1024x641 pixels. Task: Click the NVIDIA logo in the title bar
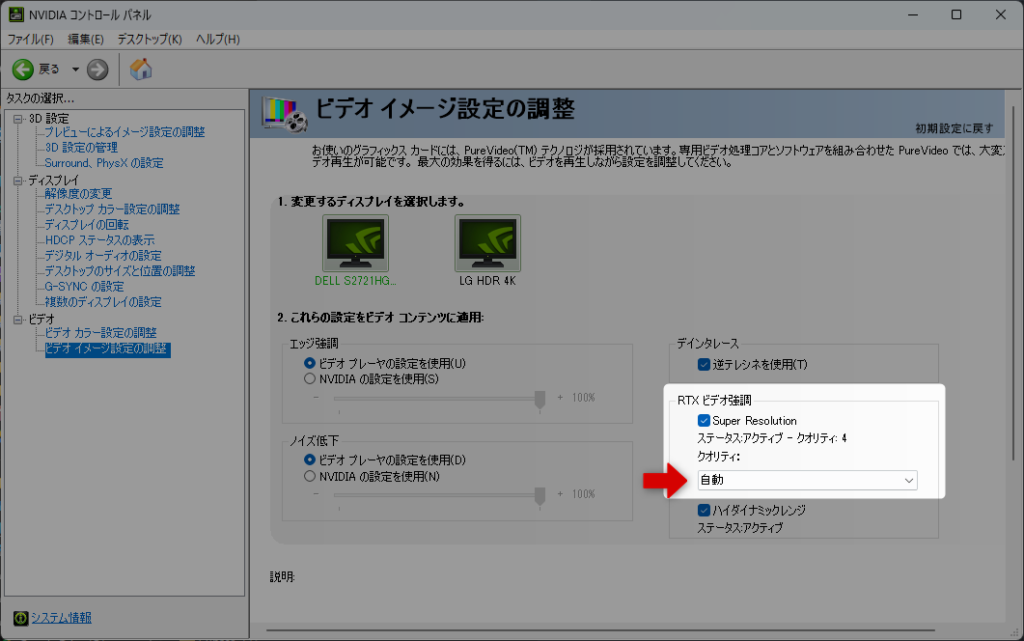click(14, 14)
